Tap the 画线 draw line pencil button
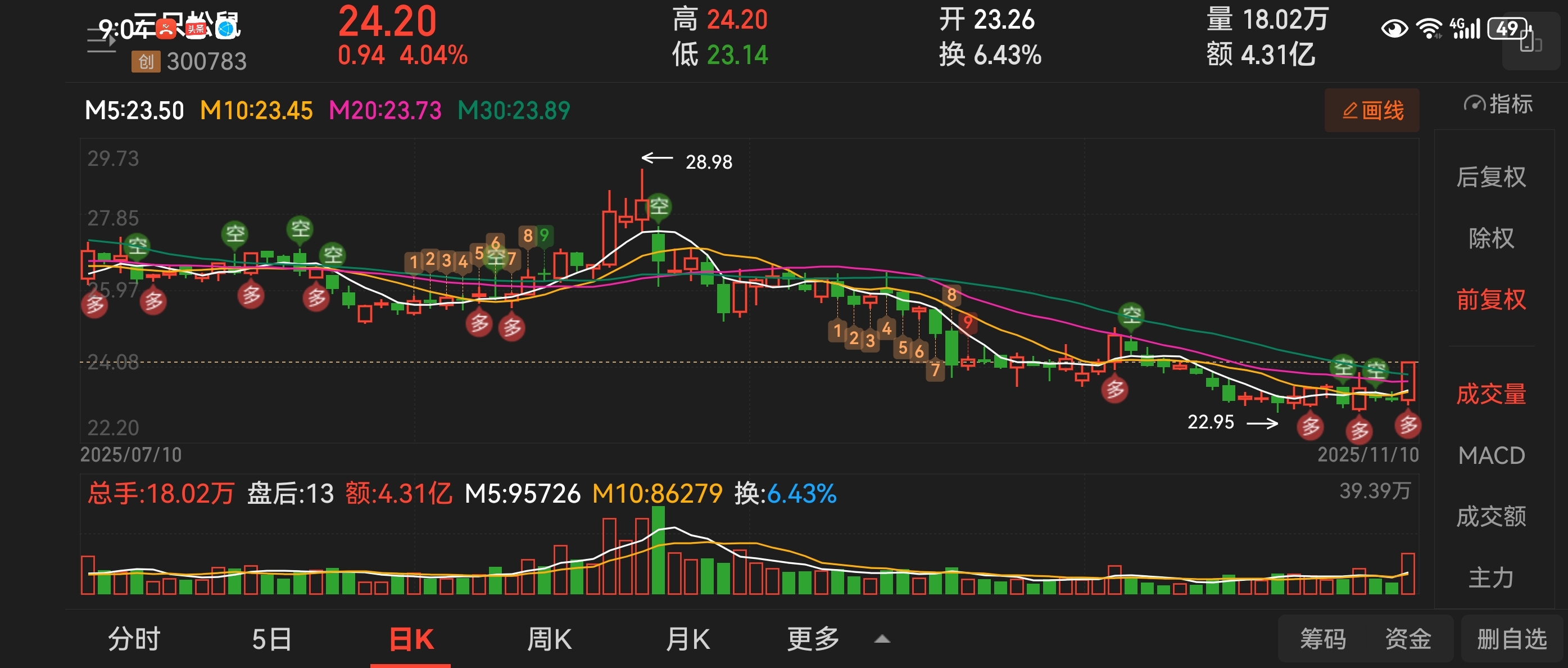The image size is (1568, 668). [x=1371, y=111]
